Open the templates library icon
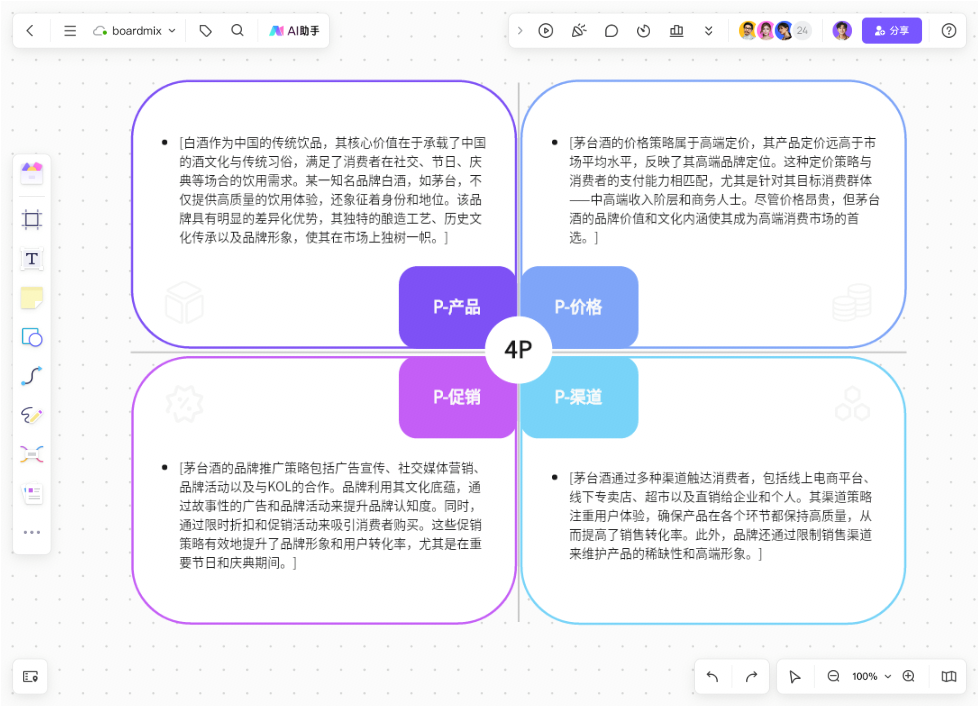The height and width of the screenshot is (707, 979). (32, 173)
